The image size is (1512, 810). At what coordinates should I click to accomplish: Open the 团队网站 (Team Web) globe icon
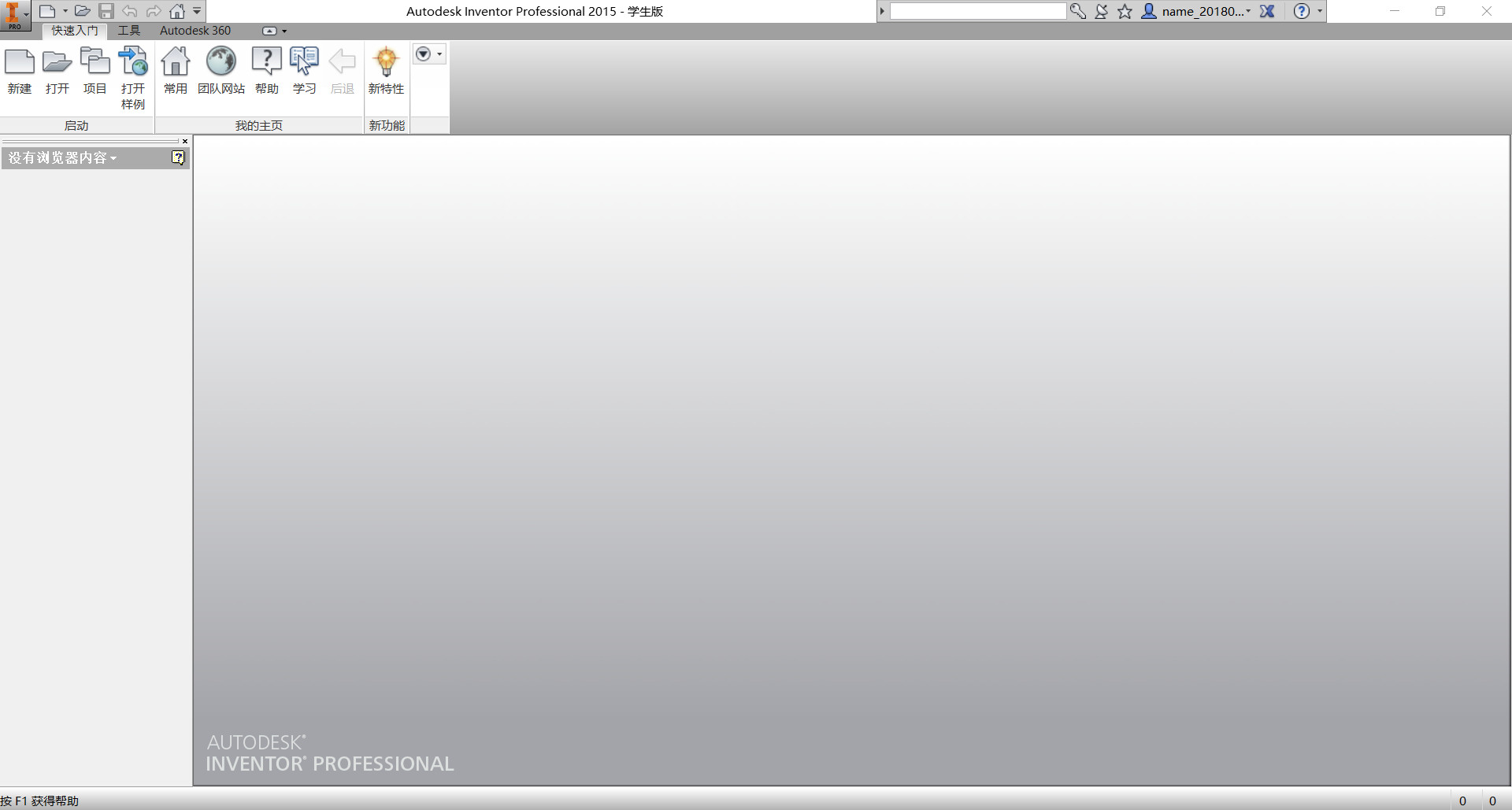click(x=221, y=71)
